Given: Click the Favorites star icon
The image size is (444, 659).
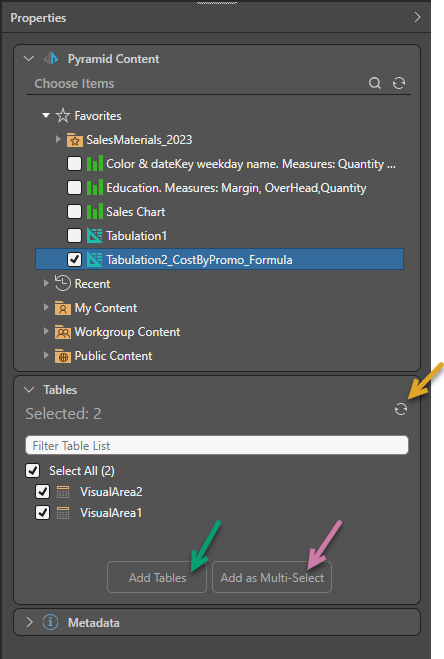Looking at the screenshot, I should coord(63,116).
